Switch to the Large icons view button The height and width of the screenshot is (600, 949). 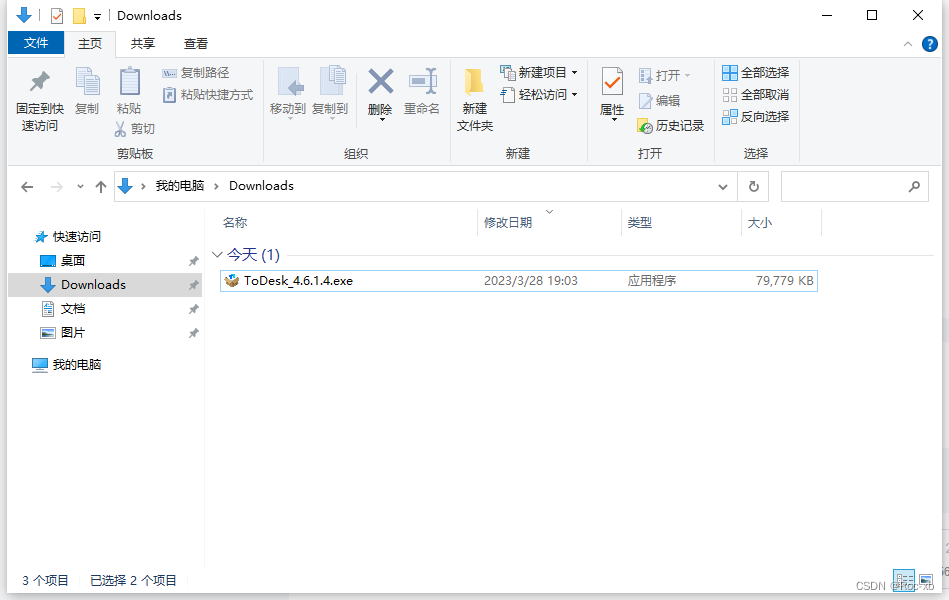(x=925, y=579)
